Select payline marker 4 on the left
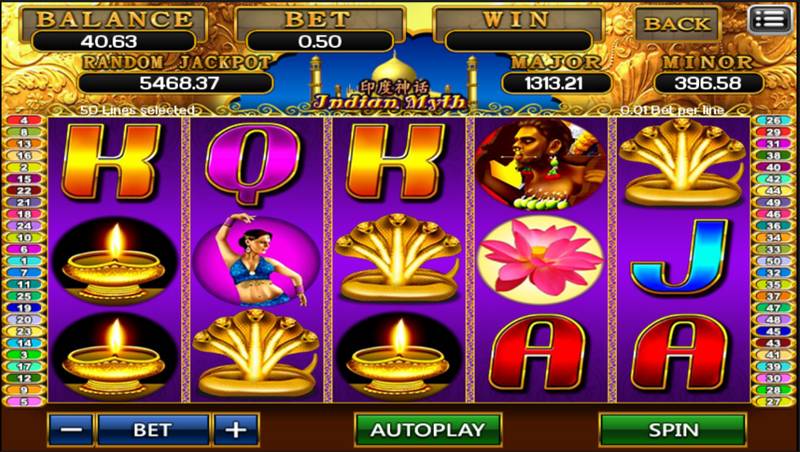The height and width of the screenshot is (452, 800). [24, 120]
